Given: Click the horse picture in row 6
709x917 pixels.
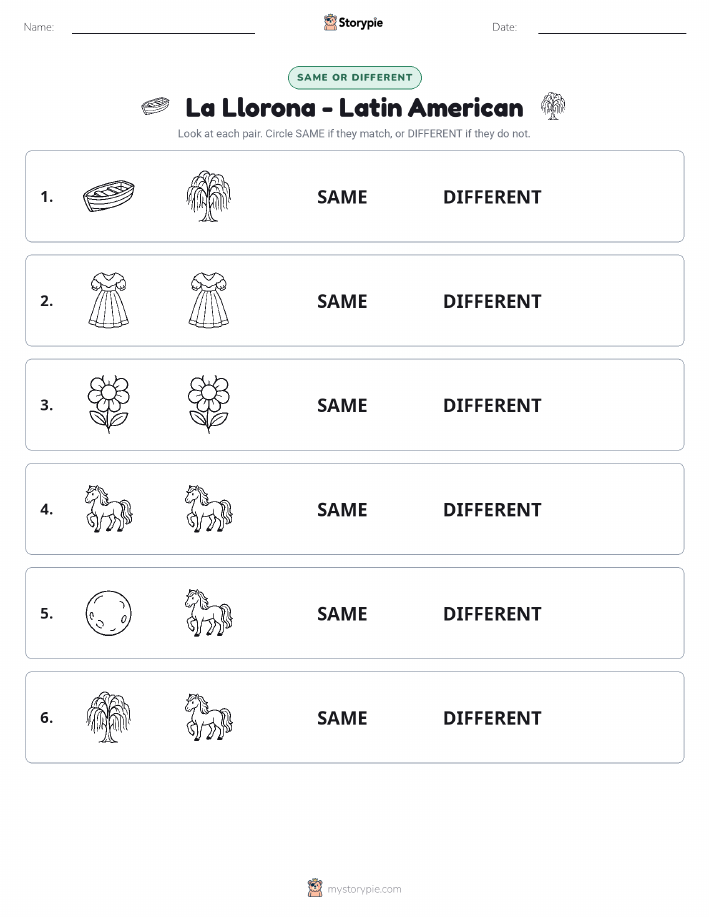Looking at the screenshot, I should [209, 717].
